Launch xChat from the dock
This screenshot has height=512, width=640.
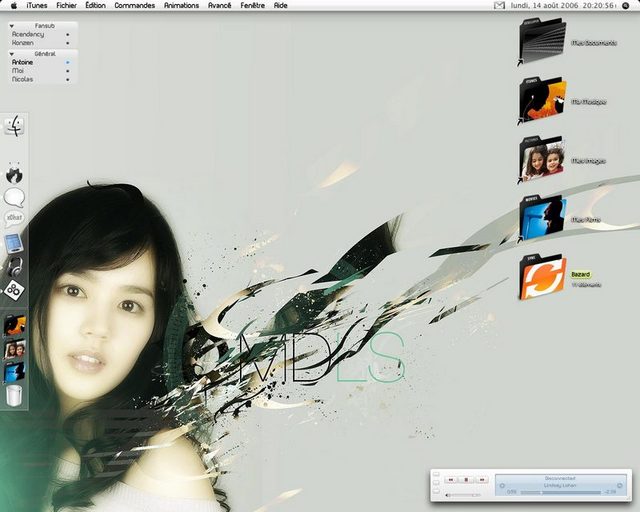(14, 219)
